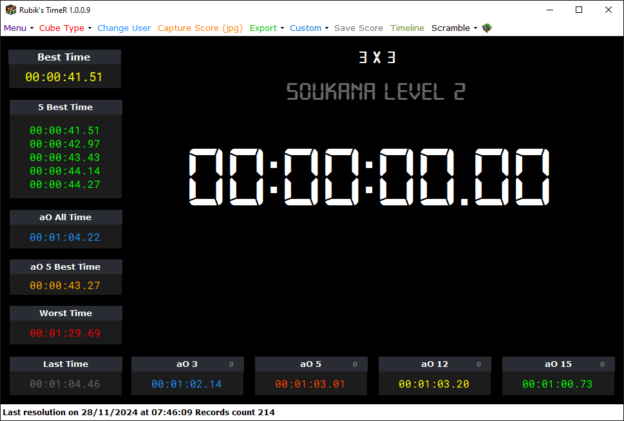Select the fastest time 00:00:41.51 in 5 Best Time

tap(64, 130)
